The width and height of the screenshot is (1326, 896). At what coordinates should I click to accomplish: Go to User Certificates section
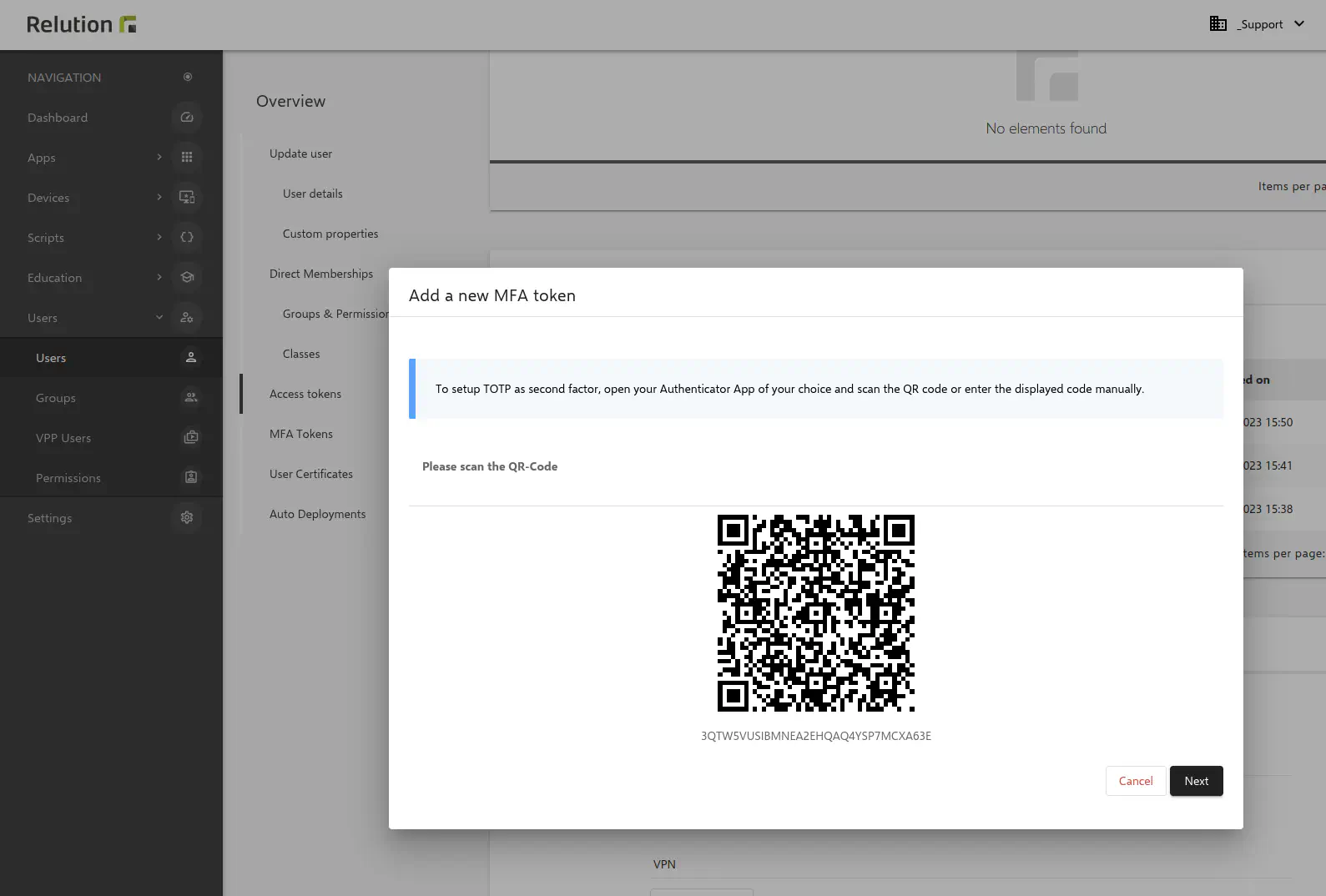tap(311, 474)
